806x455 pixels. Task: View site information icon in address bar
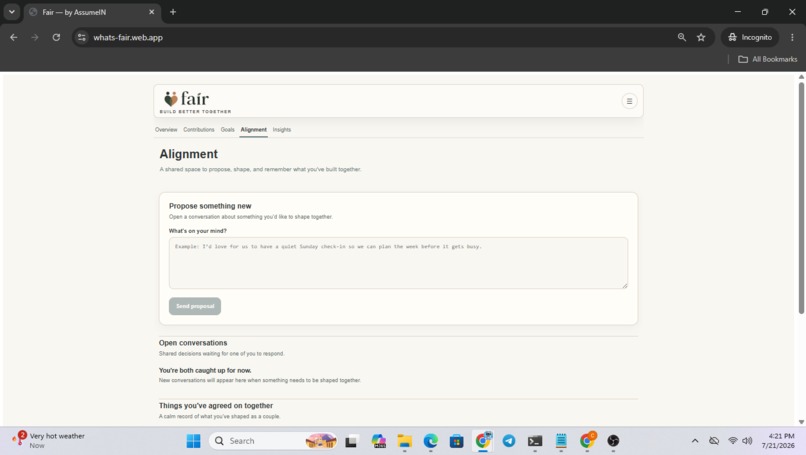point(82,38)
